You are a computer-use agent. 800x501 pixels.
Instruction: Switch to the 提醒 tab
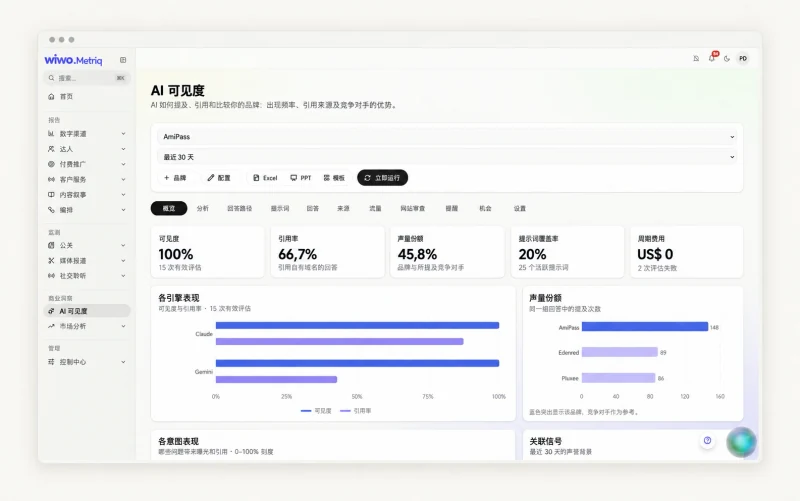[x=452, y=208]
